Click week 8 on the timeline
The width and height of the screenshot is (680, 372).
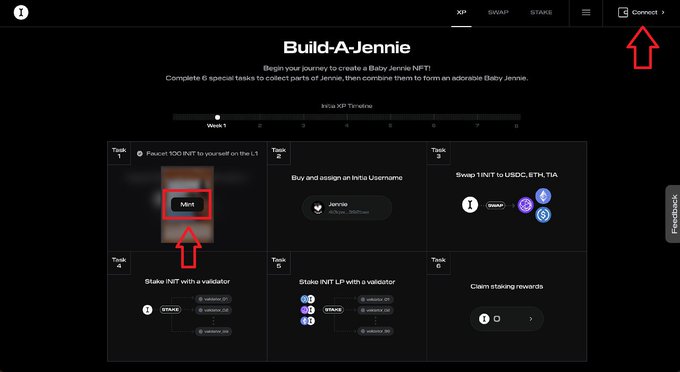516,126
